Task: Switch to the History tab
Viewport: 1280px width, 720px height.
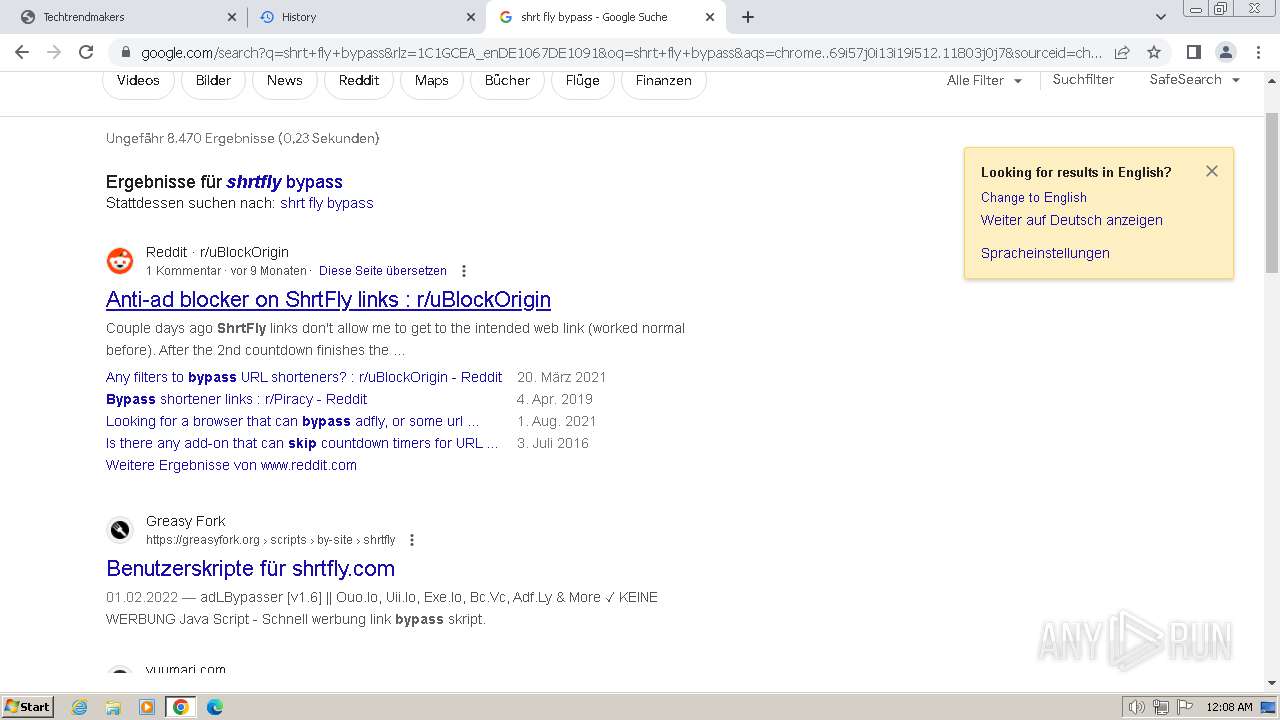Action: [x=366, y=17]
